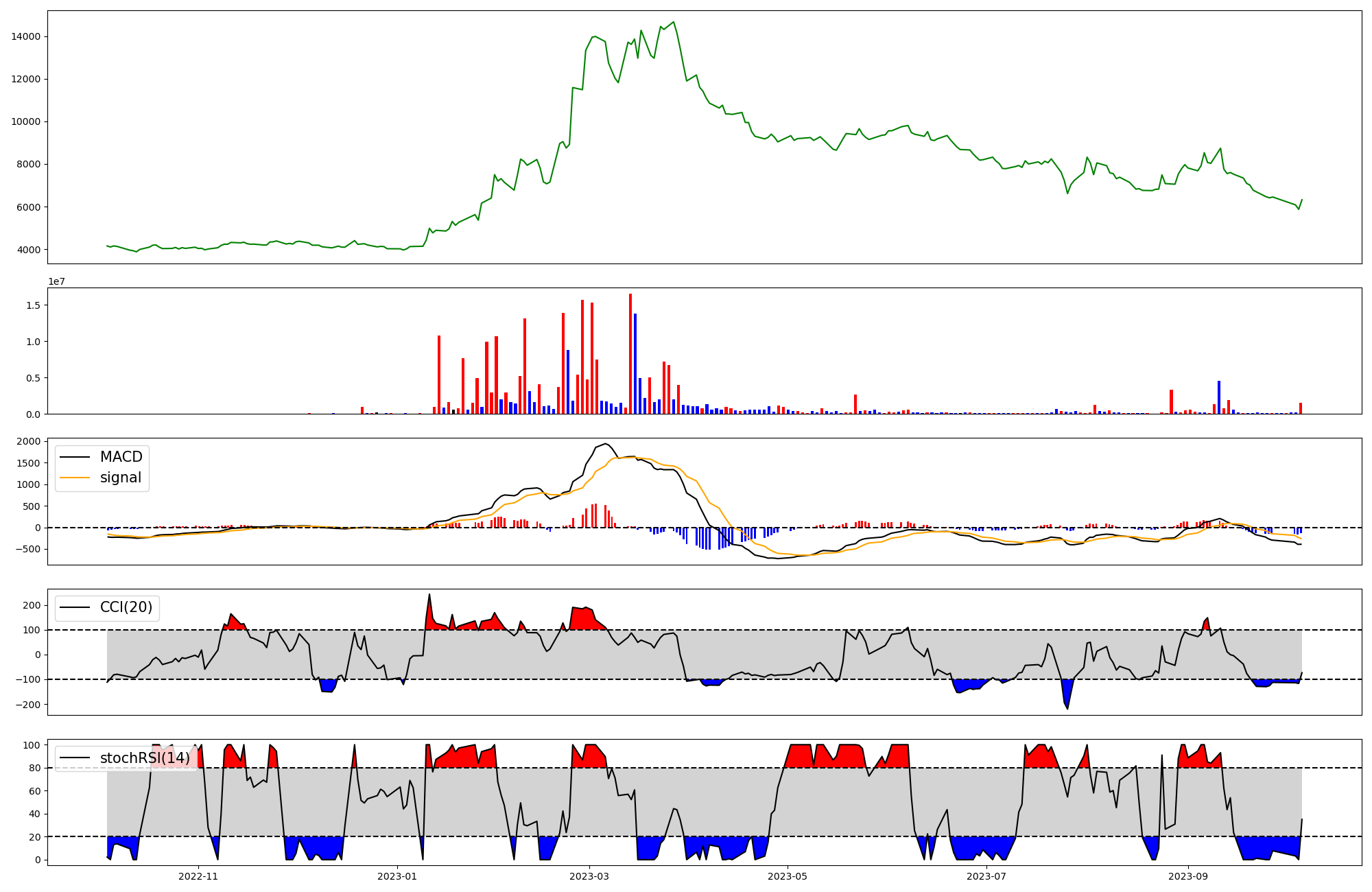1372x892 pixels.
Task: Click the 2023-07 date tick label
Action: (986, 876)
